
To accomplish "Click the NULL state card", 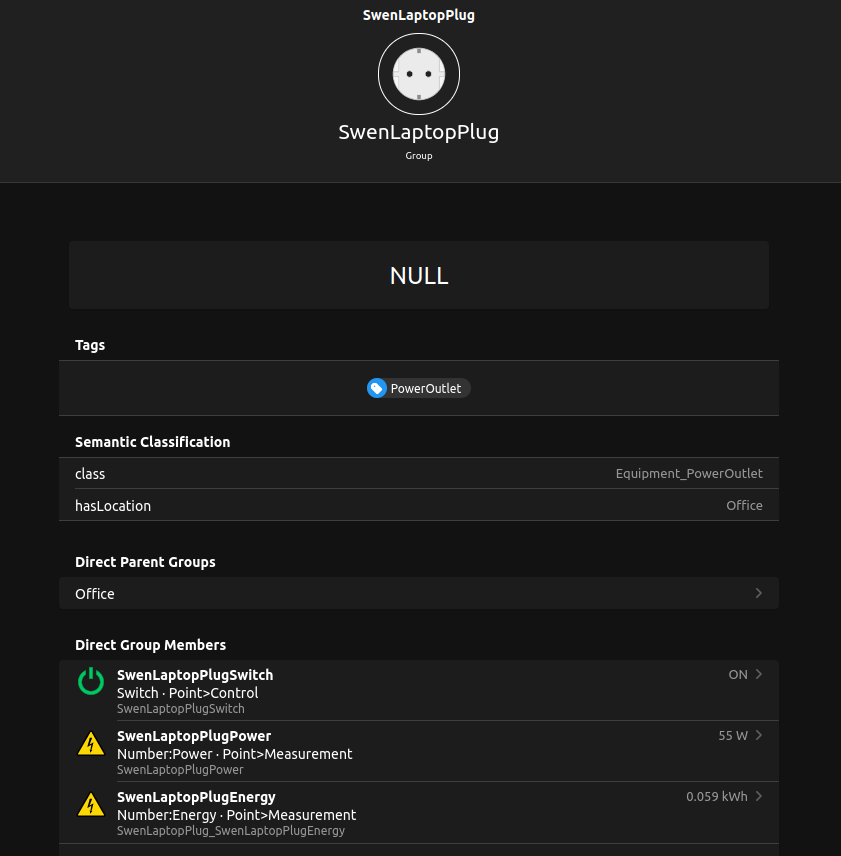I will pos(419,274).
